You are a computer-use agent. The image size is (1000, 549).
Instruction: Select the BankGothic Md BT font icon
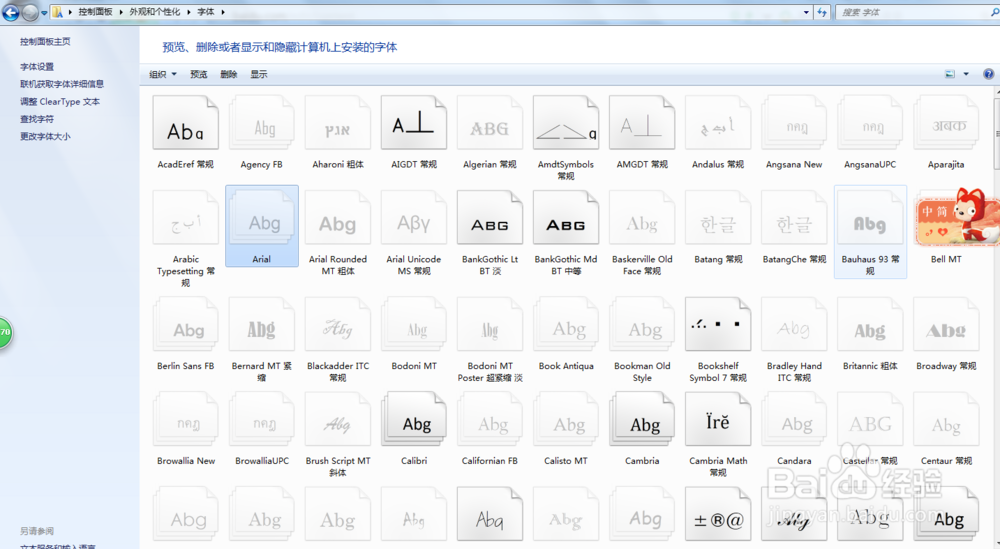click(x=566, y=218)
